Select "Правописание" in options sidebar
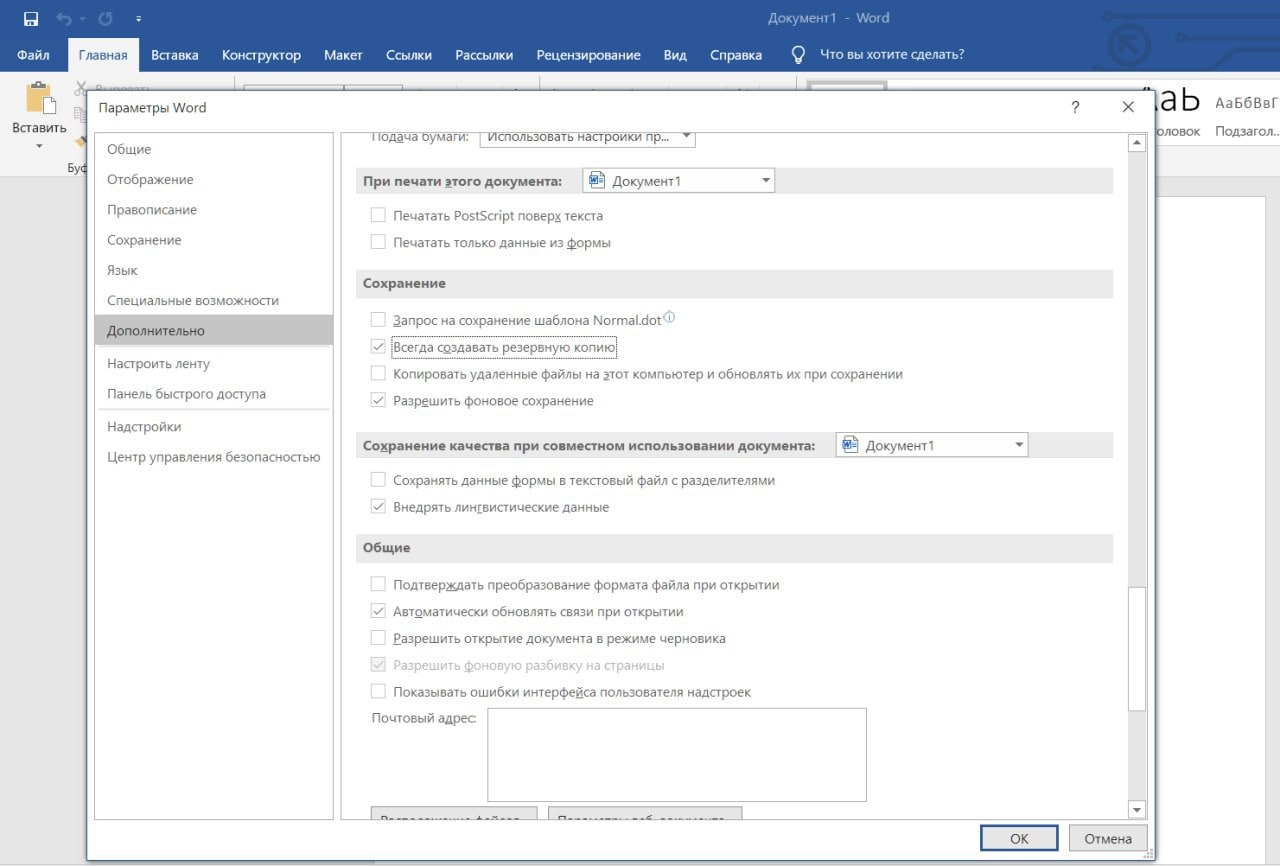 pyautogui.click(x=152, y=210)
